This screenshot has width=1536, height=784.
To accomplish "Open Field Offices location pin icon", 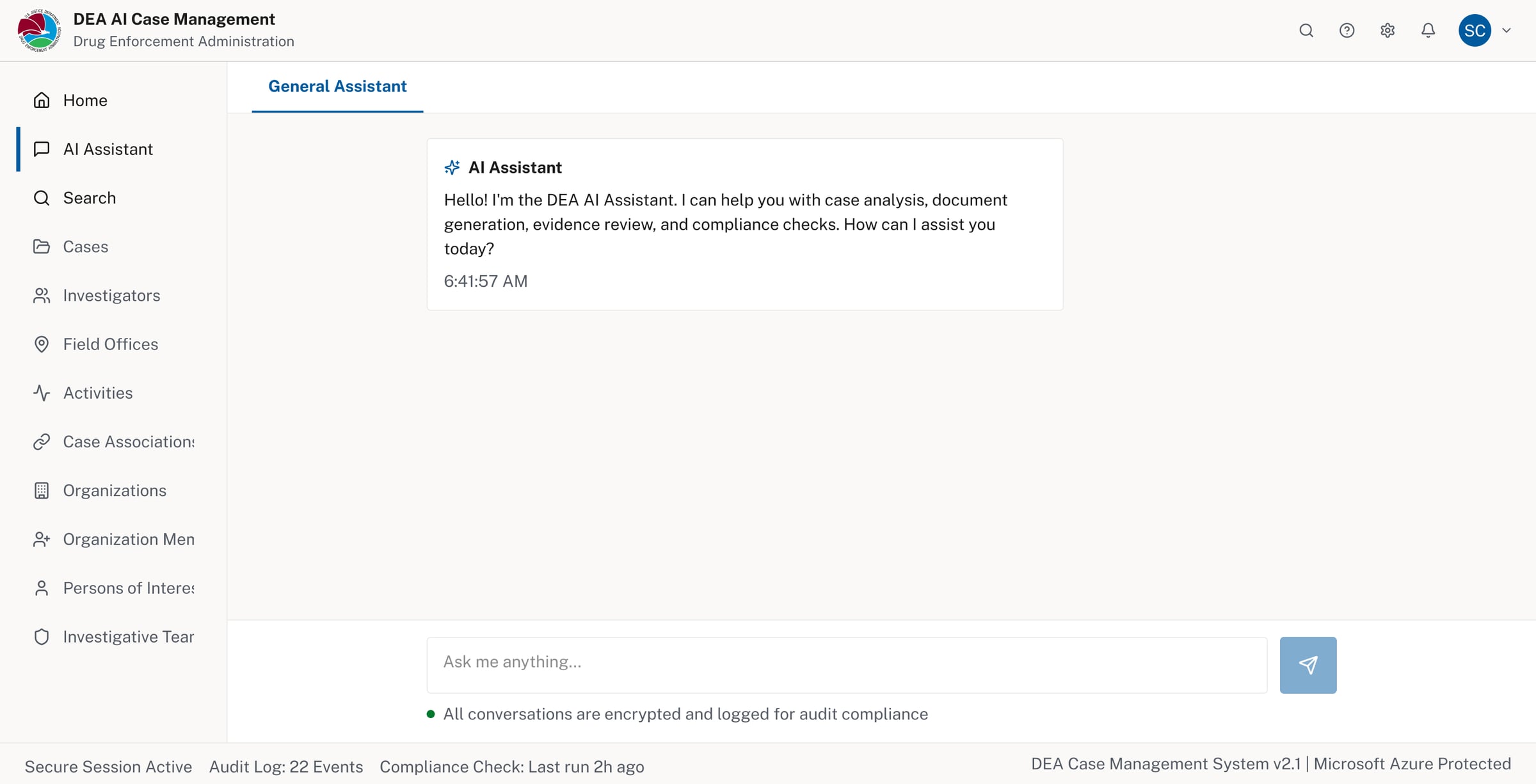I will 42,344.
